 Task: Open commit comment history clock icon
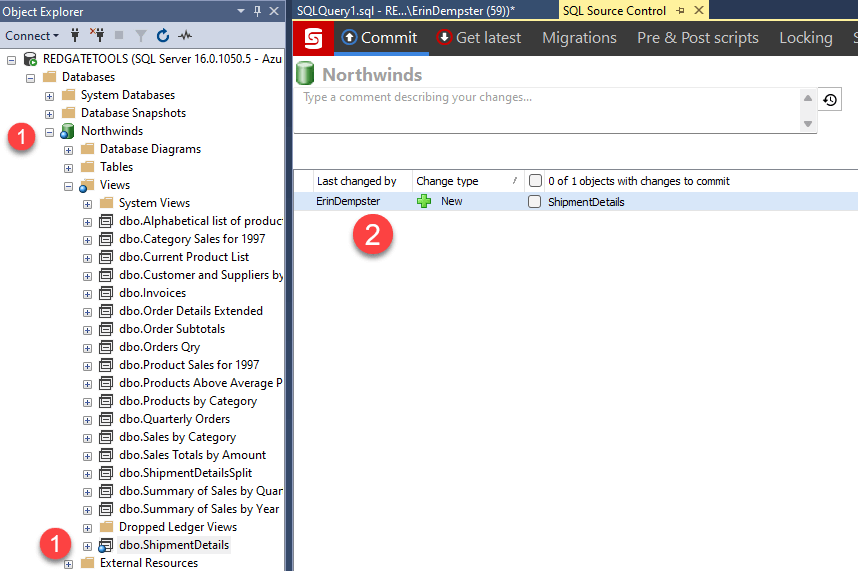pos(830,100)
